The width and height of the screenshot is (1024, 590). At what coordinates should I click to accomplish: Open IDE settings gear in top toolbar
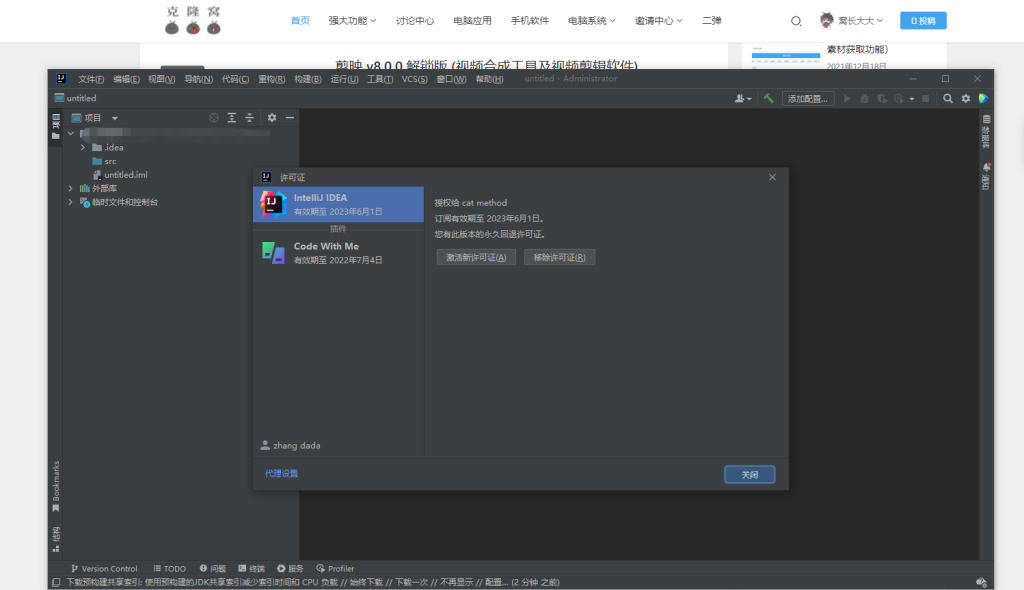[966, 99]
